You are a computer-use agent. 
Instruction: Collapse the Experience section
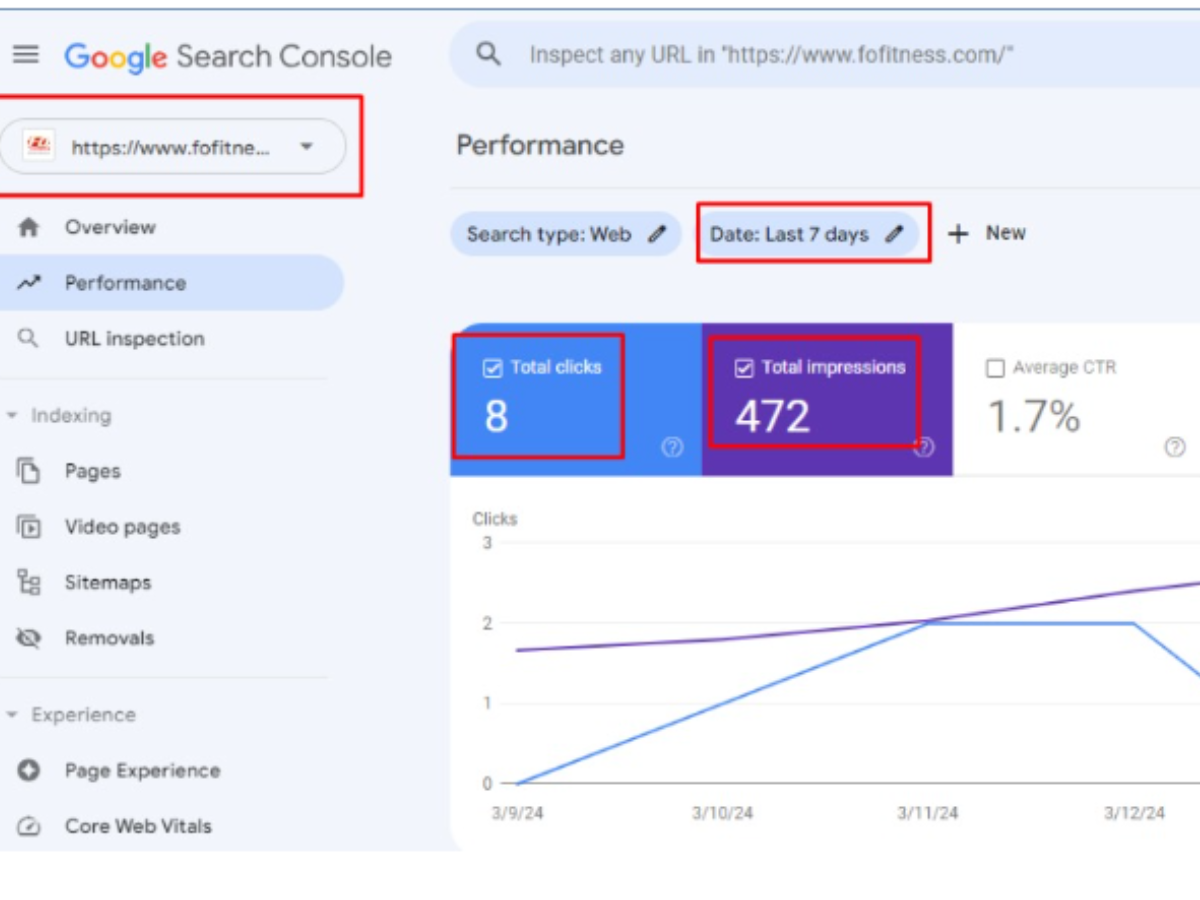click(x=13, y=715)
